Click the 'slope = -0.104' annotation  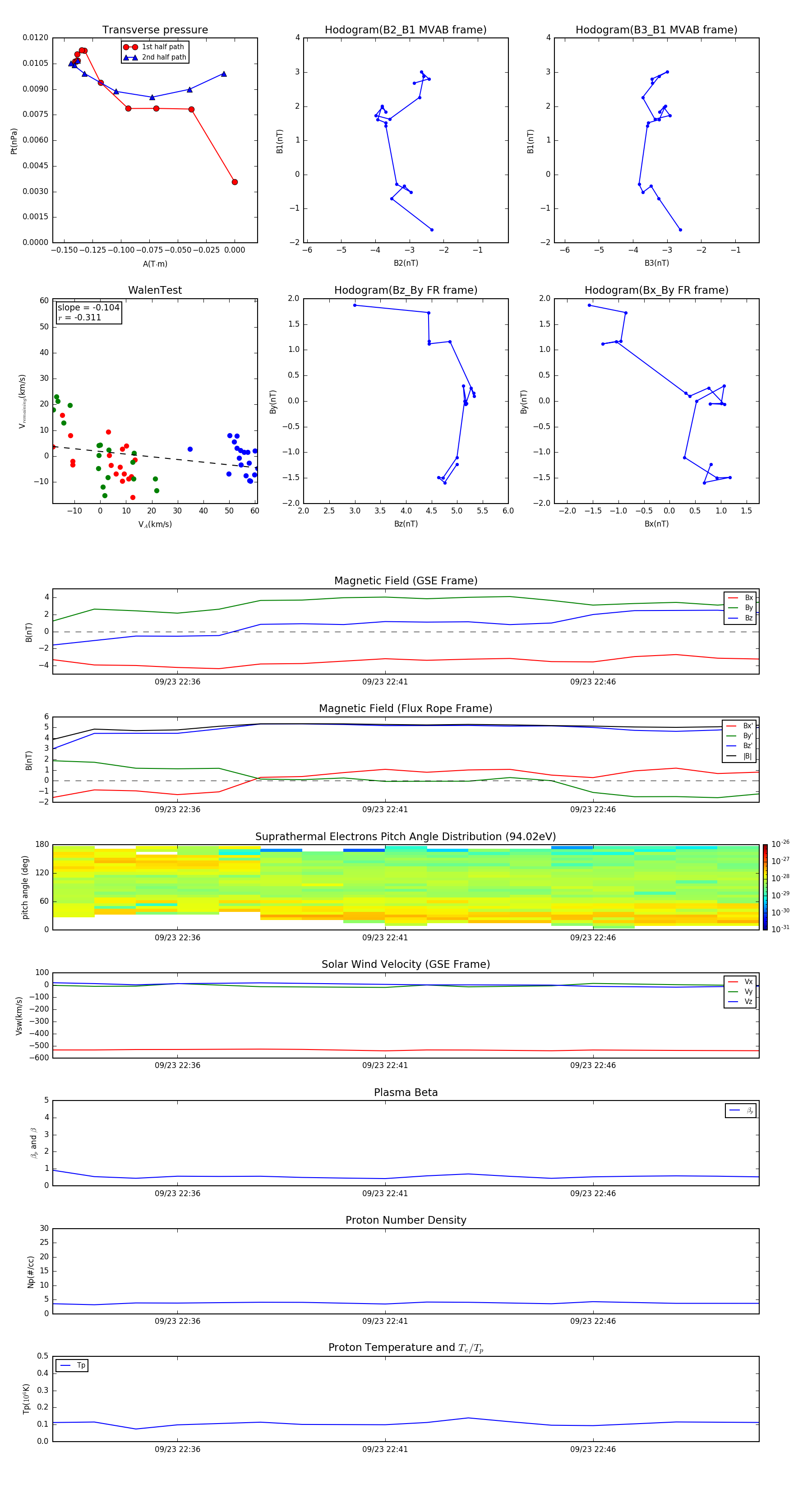pos(88,308)
